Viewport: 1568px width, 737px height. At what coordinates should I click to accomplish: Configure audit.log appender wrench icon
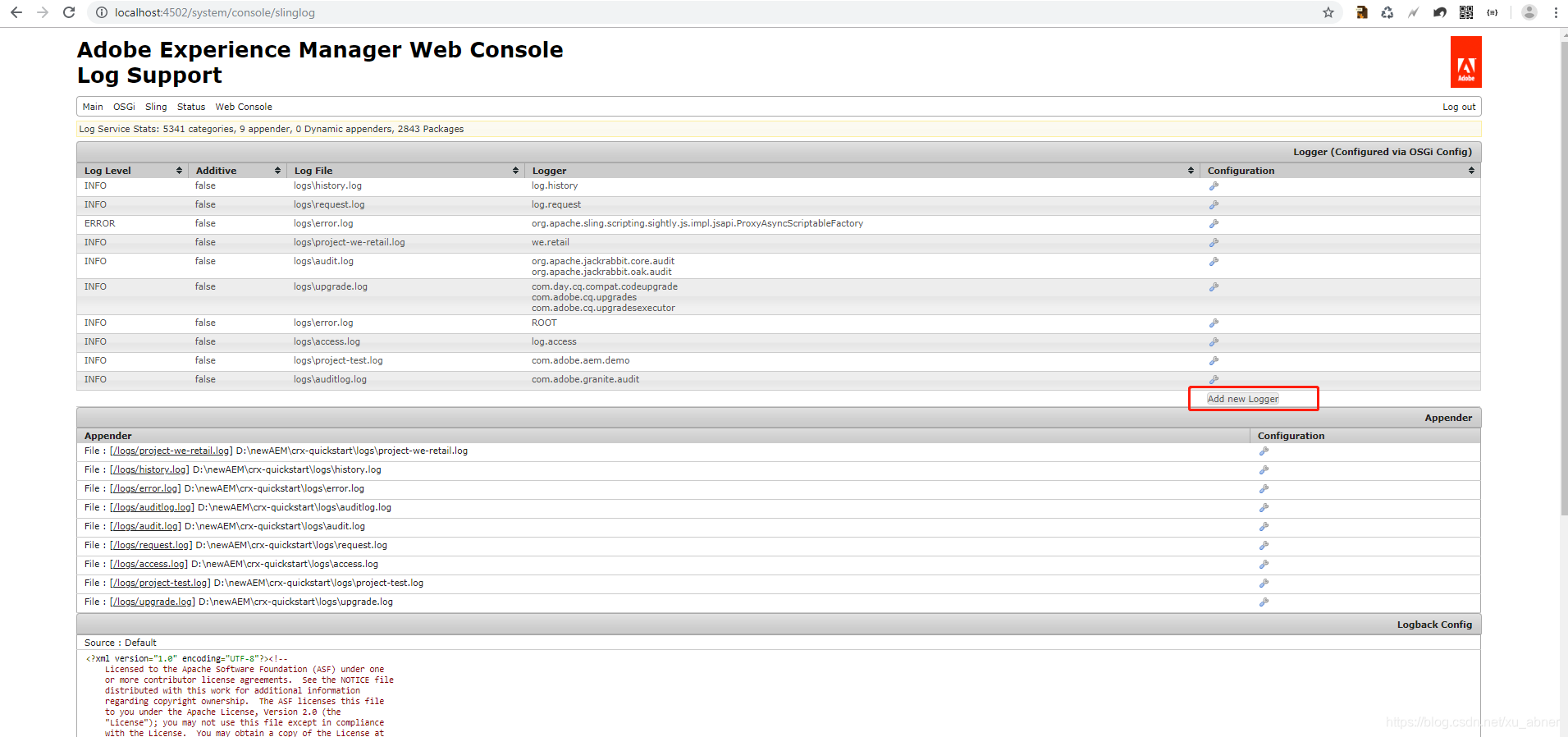[x=1264, y=527]
